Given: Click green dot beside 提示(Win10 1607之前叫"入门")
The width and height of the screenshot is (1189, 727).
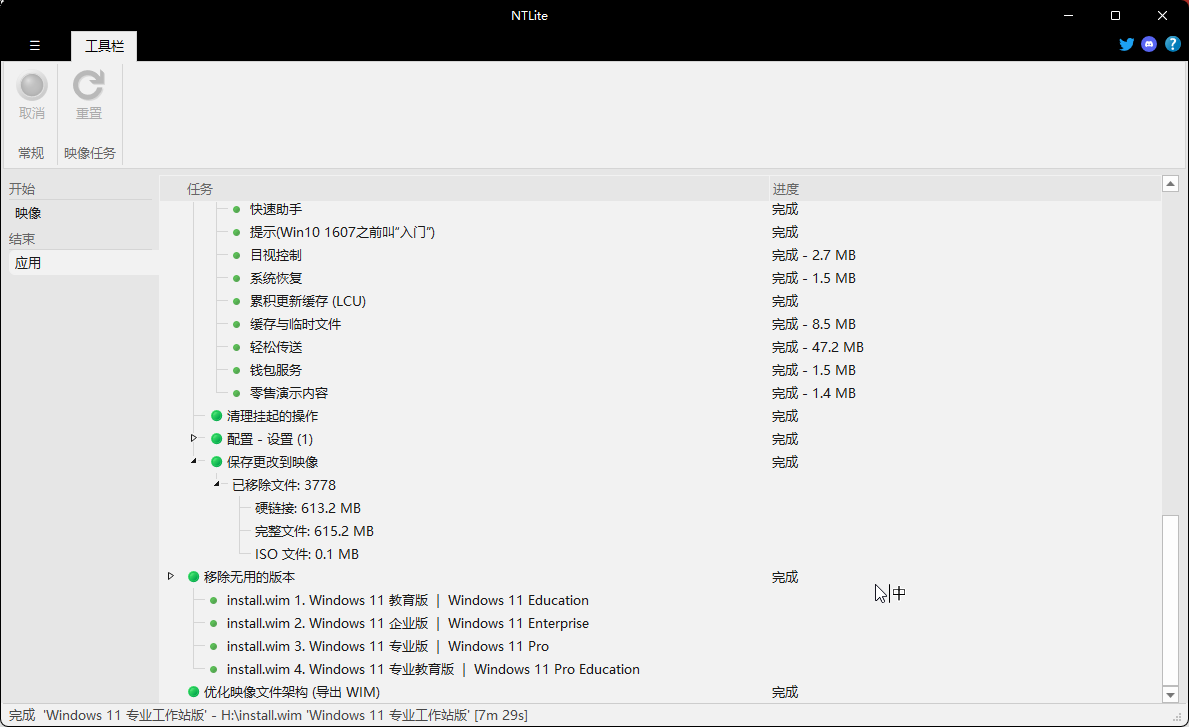Looking at the screenshot, I should pos(237,232).
